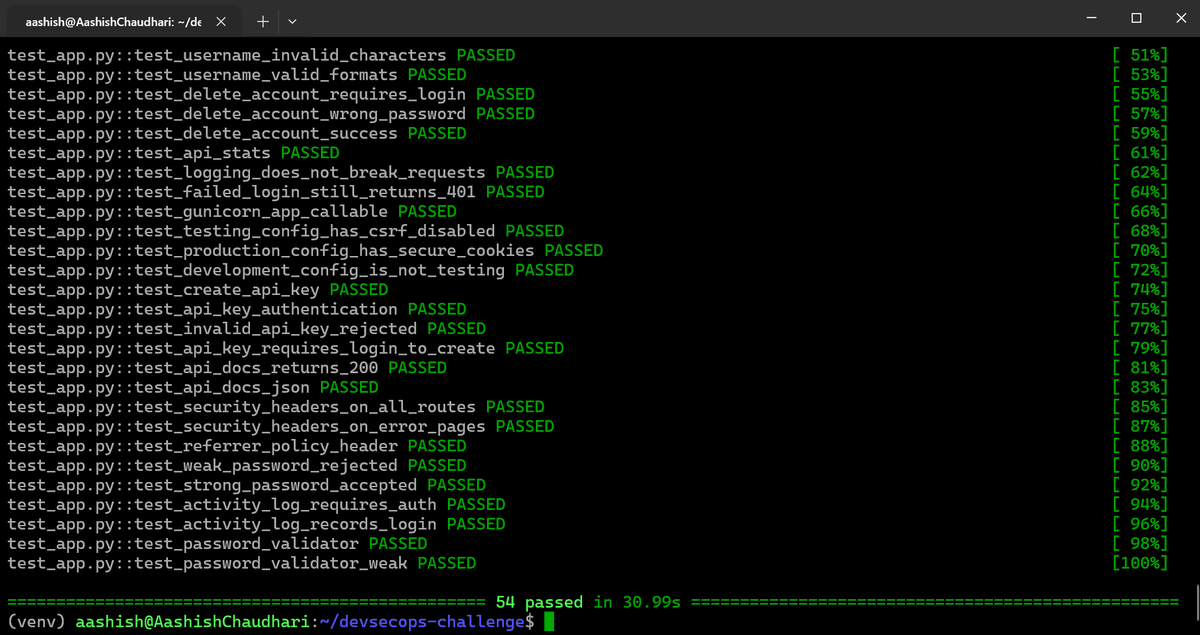Click the test_username_invalid_characters line
This screenshot has height=635, width=1200.
coord(262,55)
